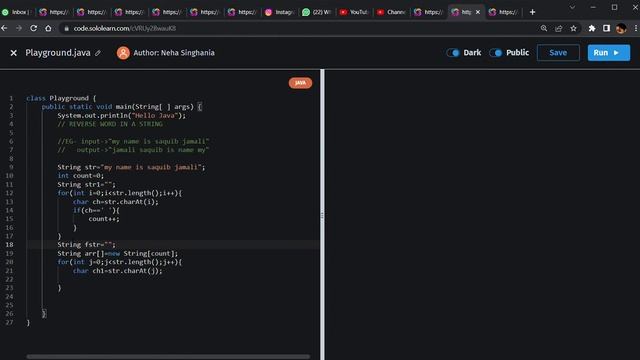Focus the address bar URL code.sololearn.com
Viewport: 640px width, 360px height.
125,28
